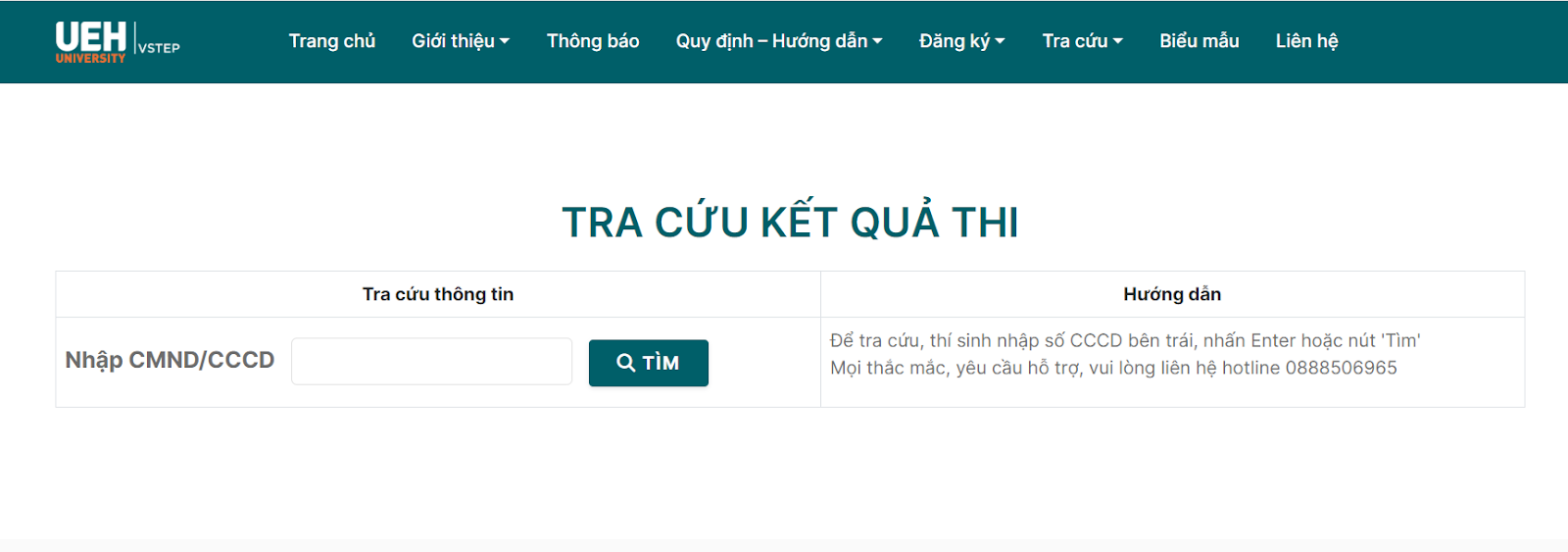The image size is (1568, 552).
Task: Expand the Giới thiệu dropdown menu
Action: coord(461,41)
